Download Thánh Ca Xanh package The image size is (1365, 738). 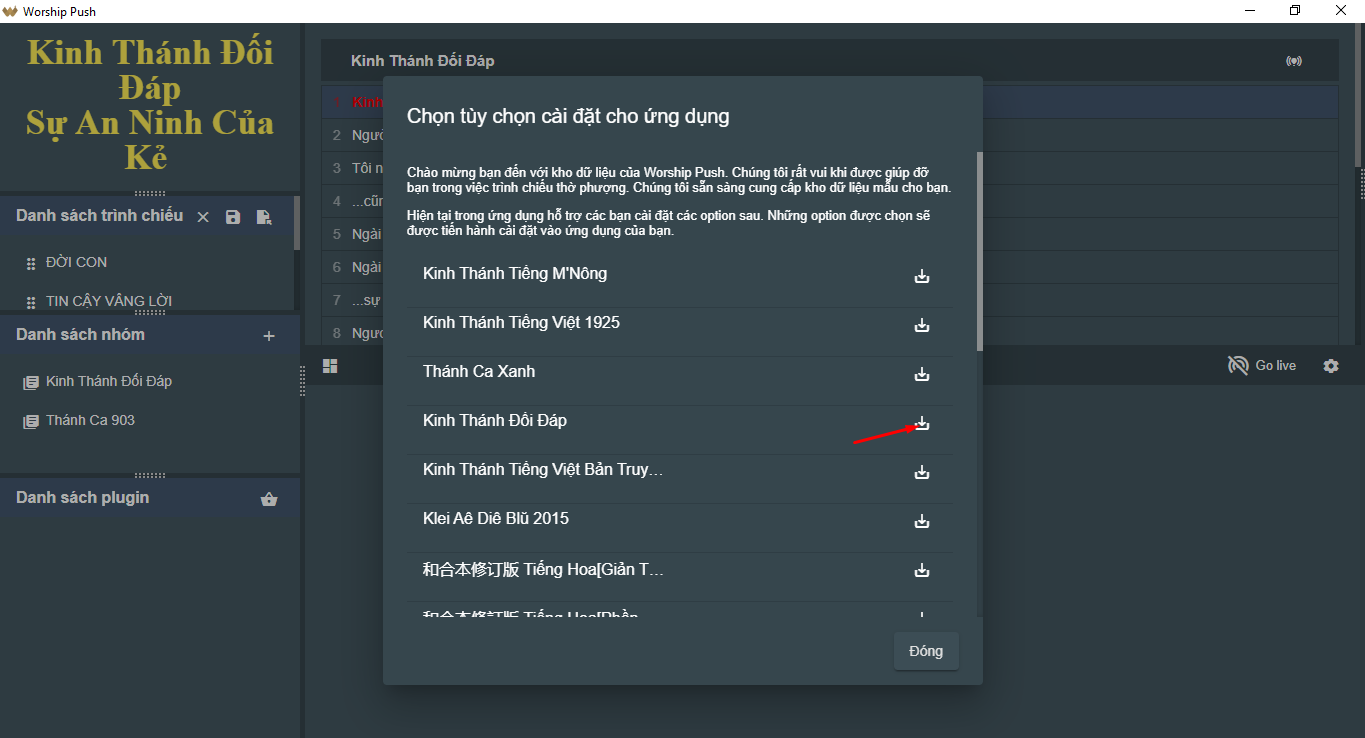coord(922,375)
